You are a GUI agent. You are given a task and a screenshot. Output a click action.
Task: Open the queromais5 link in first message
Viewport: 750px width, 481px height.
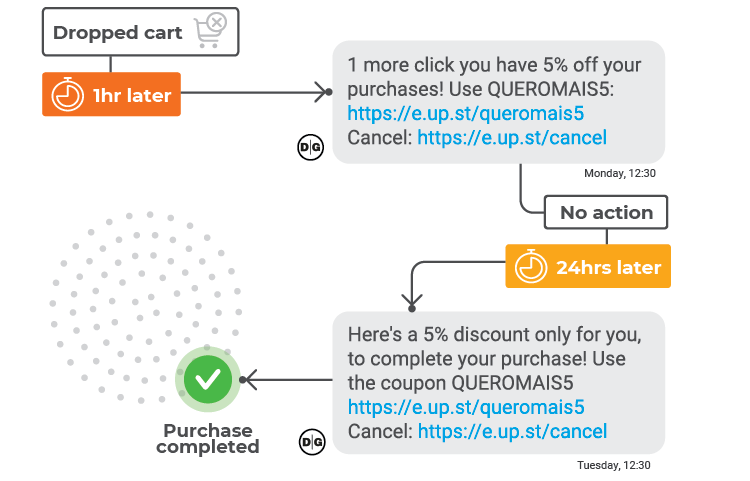pyautogui.click(x=465, y=113)
